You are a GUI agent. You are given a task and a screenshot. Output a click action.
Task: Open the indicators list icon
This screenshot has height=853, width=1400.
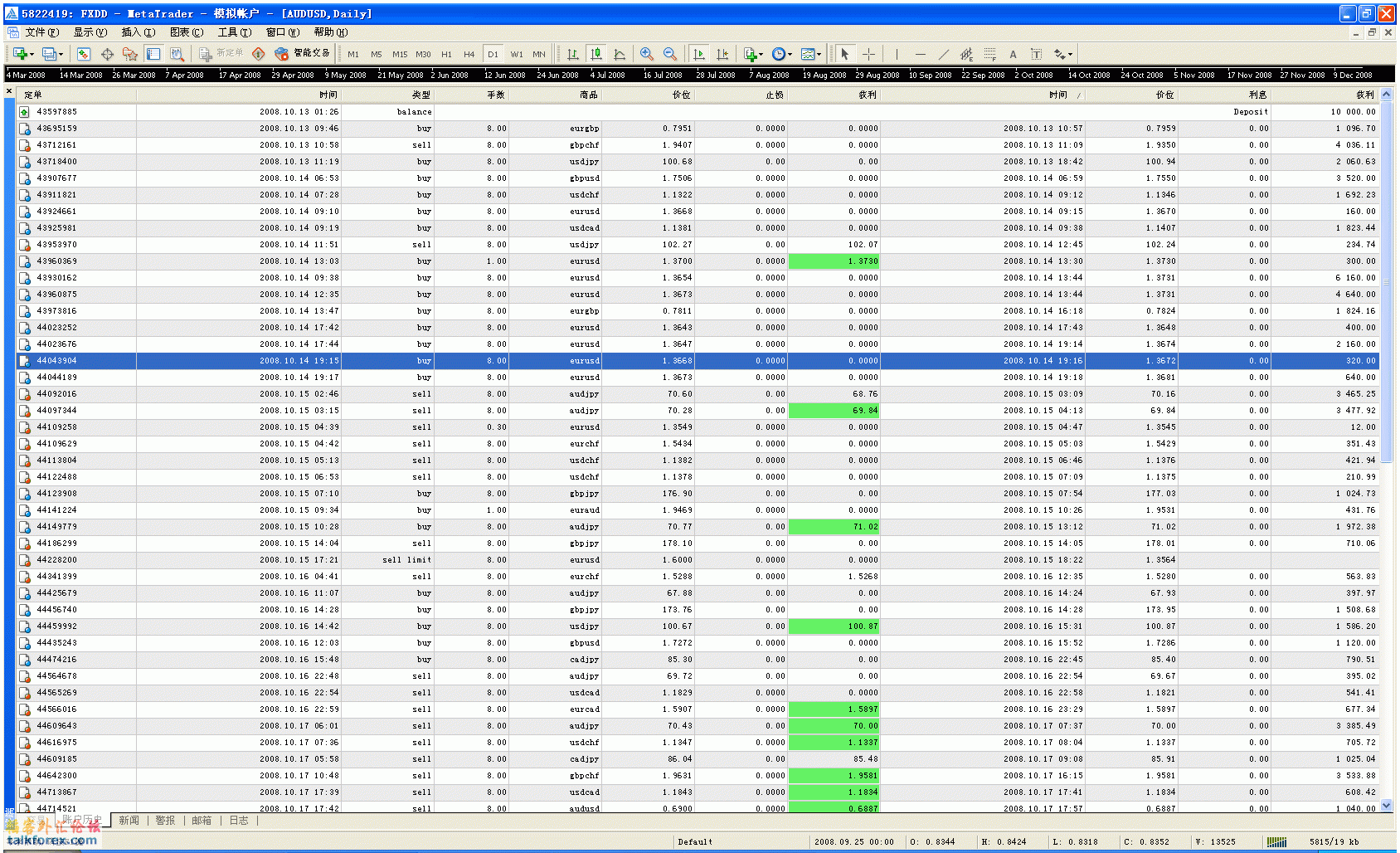(750, 54)
